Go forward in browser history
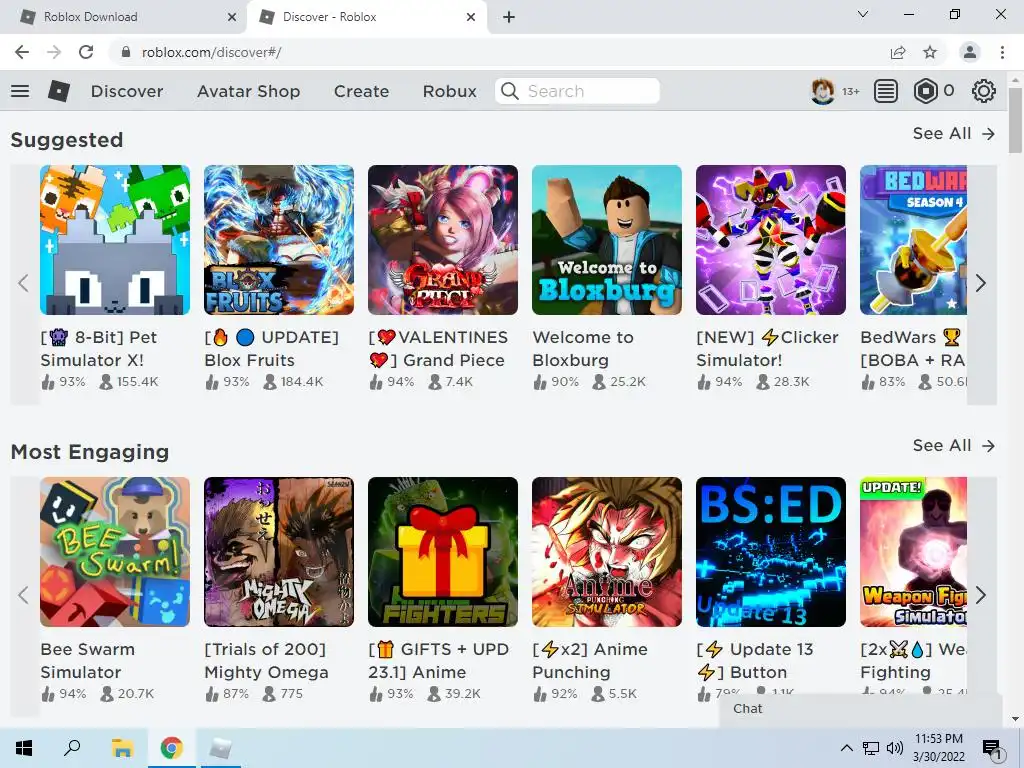 tap(54, 52)
